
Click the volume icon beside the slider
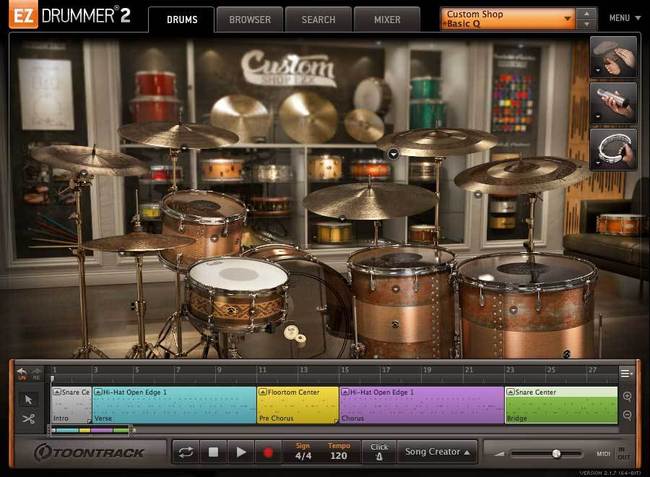click(500, 454)
